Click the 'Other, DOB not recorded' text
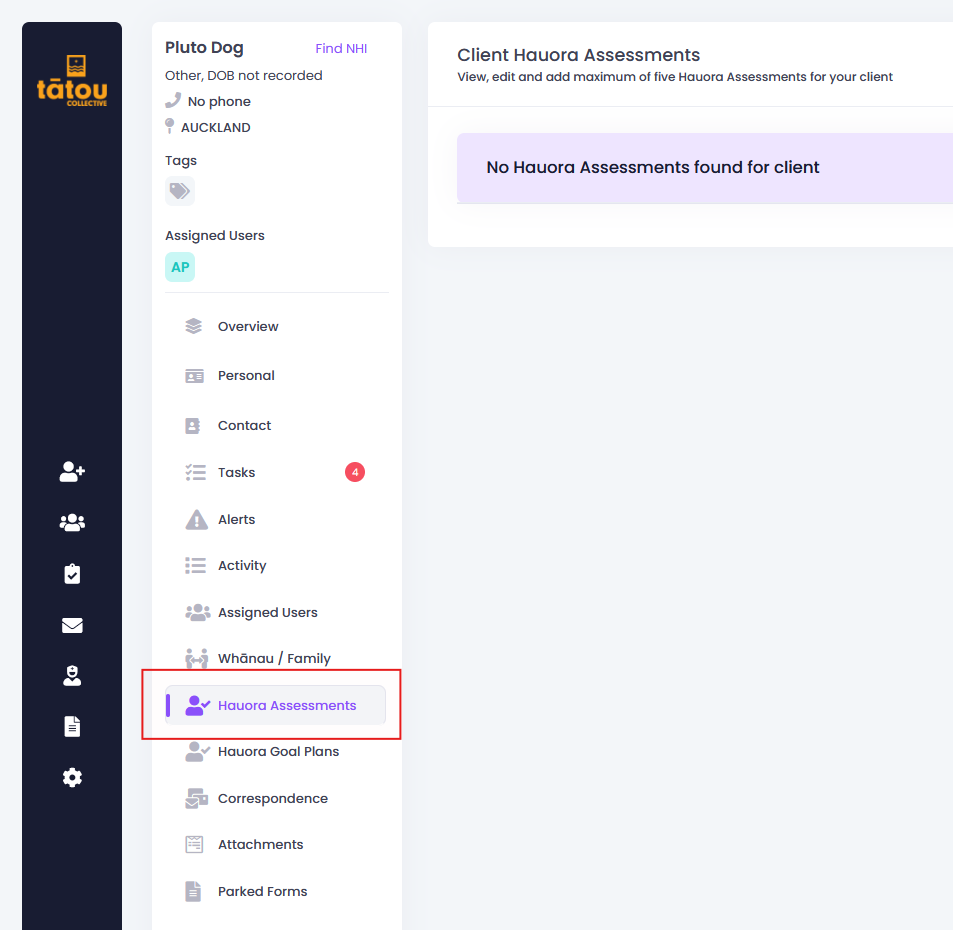 pos(244,75)
